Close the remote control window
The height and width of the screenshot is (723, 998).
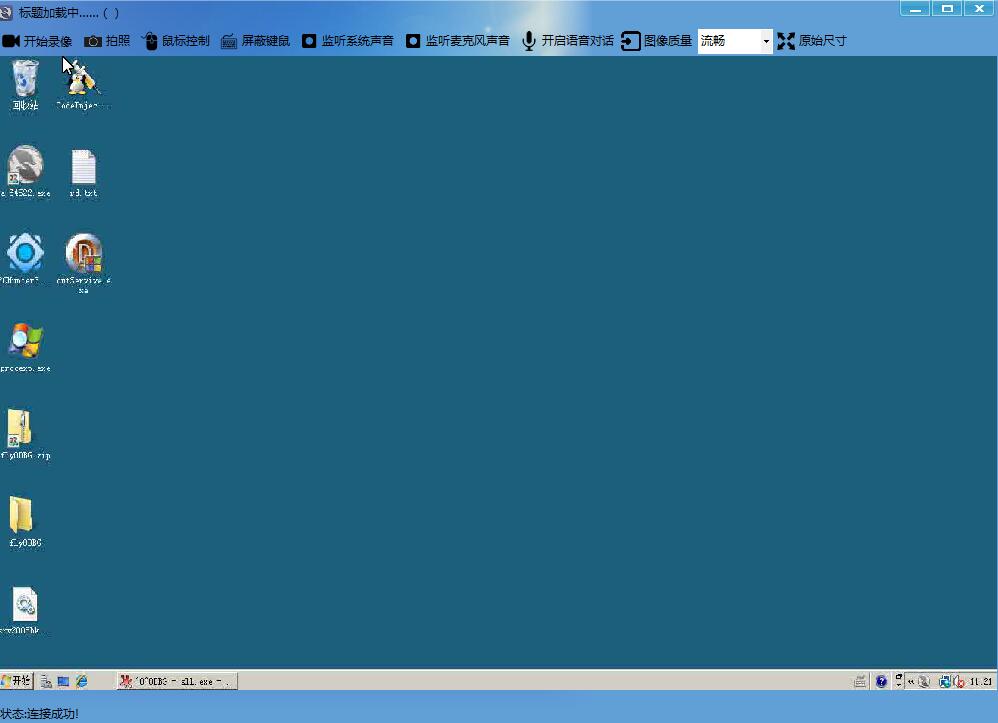point(979,8)
